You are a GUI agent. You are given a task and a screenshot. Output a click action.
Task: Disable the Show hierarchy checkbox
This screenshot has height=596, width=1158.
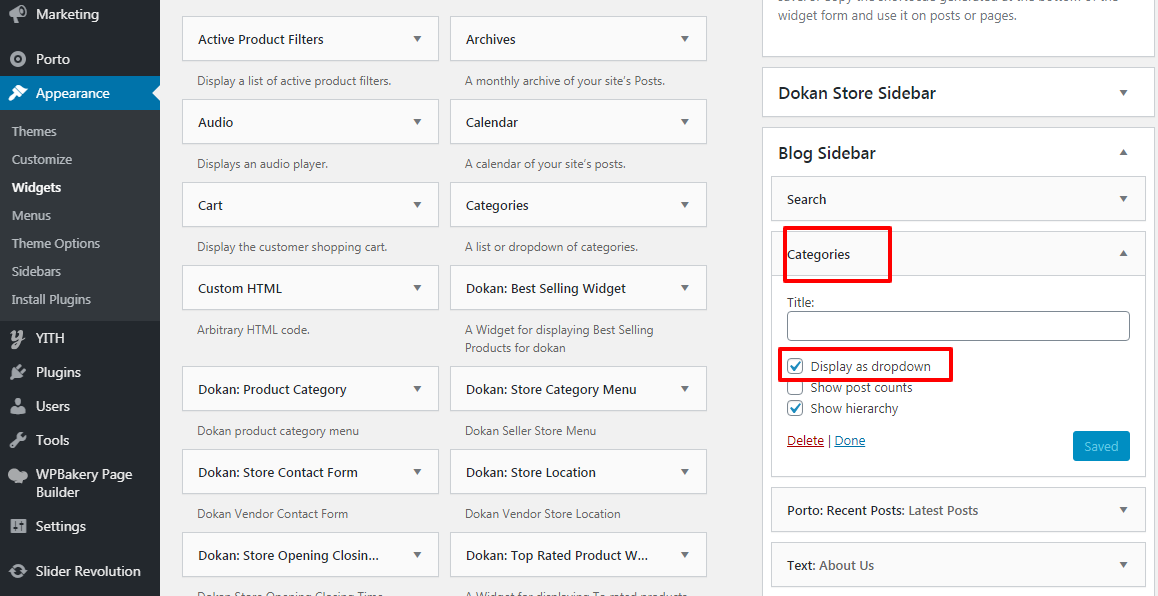click(796, 409)
